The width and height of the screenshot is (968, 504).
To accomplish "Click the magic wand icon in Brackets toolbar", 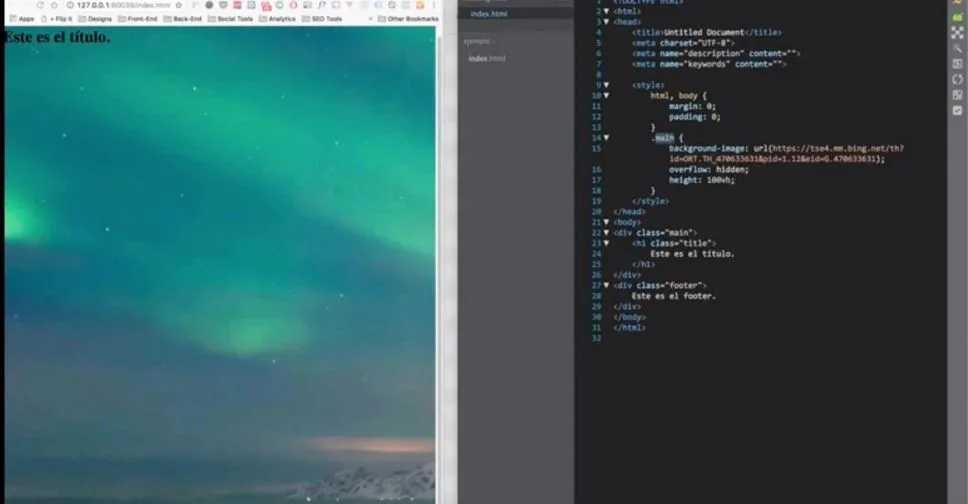I will (958, 48).
